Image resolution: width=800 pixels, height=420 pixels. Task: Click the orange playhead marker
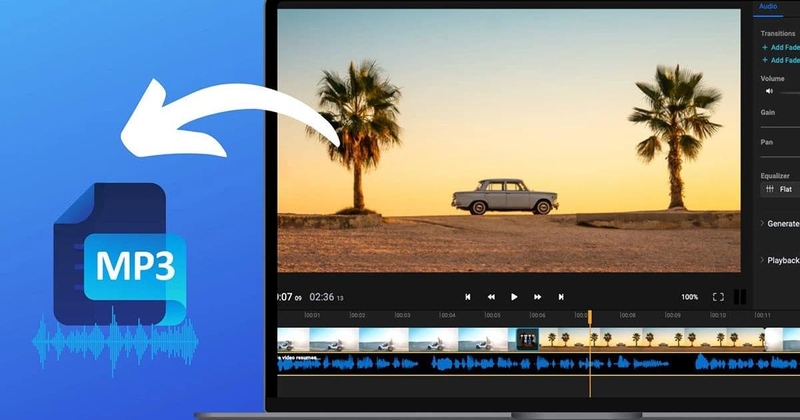pos(590,317)
